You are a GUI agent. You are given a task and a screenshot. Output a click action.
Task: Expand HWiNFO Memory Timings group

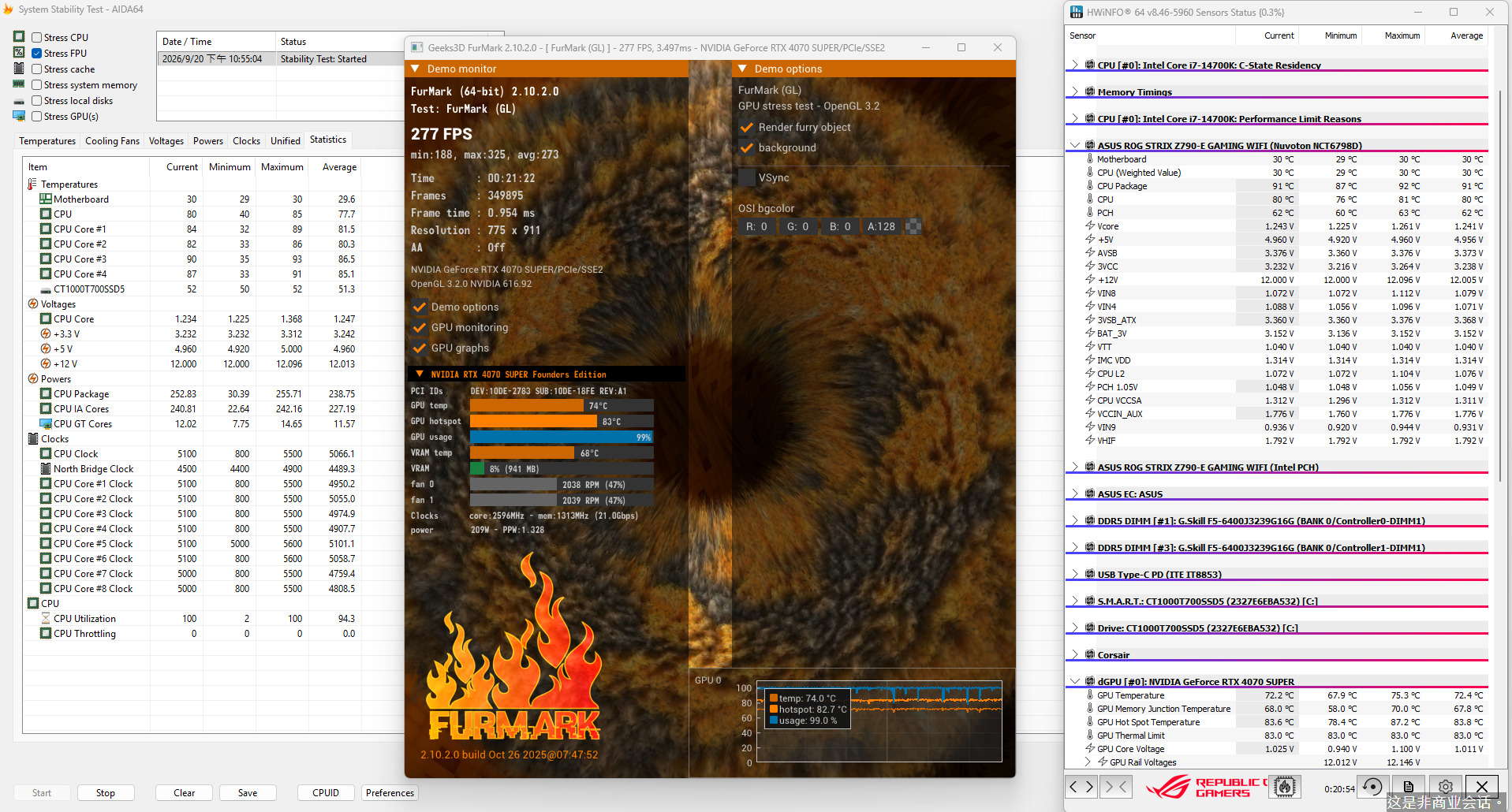[1074, 91]
